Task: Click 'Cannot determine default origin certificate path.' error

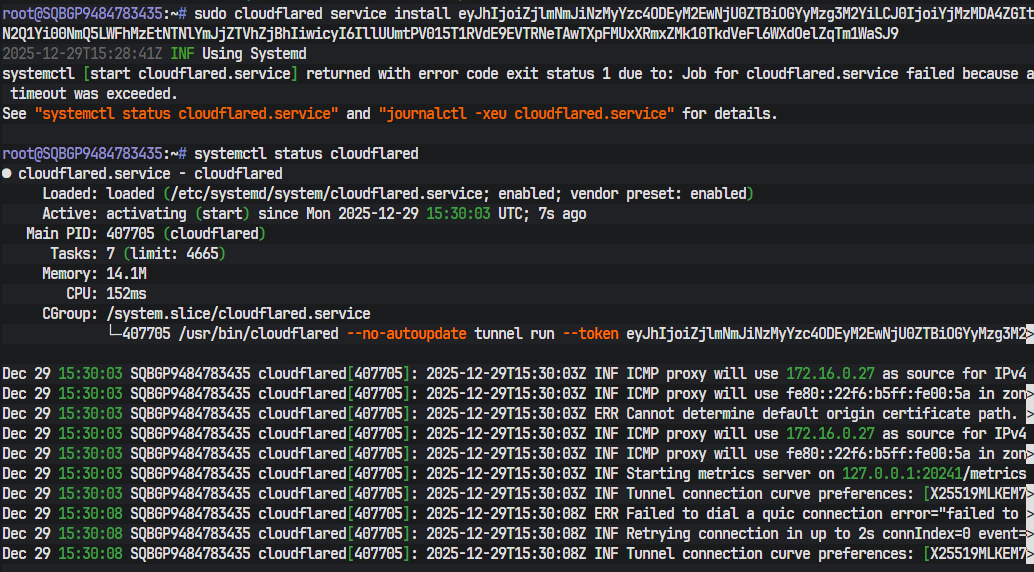Action: point(822,414)
